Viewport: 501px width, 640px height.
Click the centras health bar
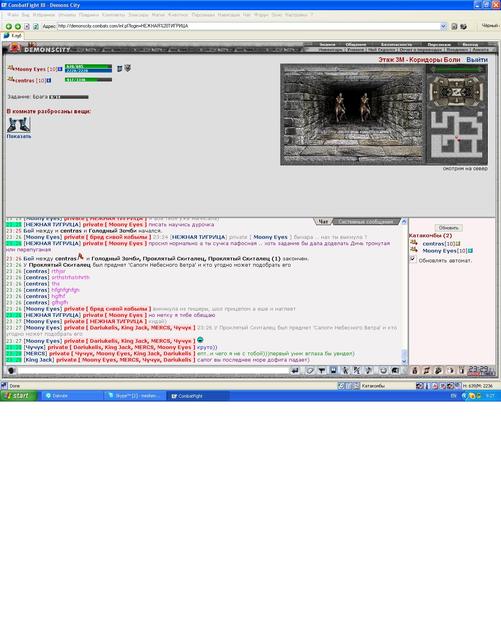[x=88, y=80]
